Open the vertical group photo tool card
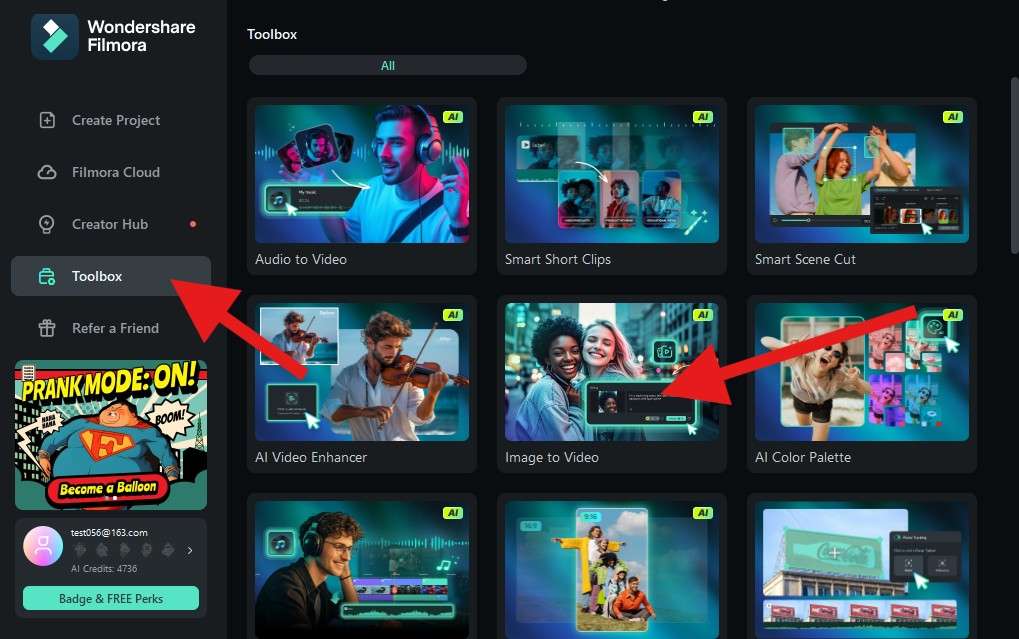 point(612,567)
